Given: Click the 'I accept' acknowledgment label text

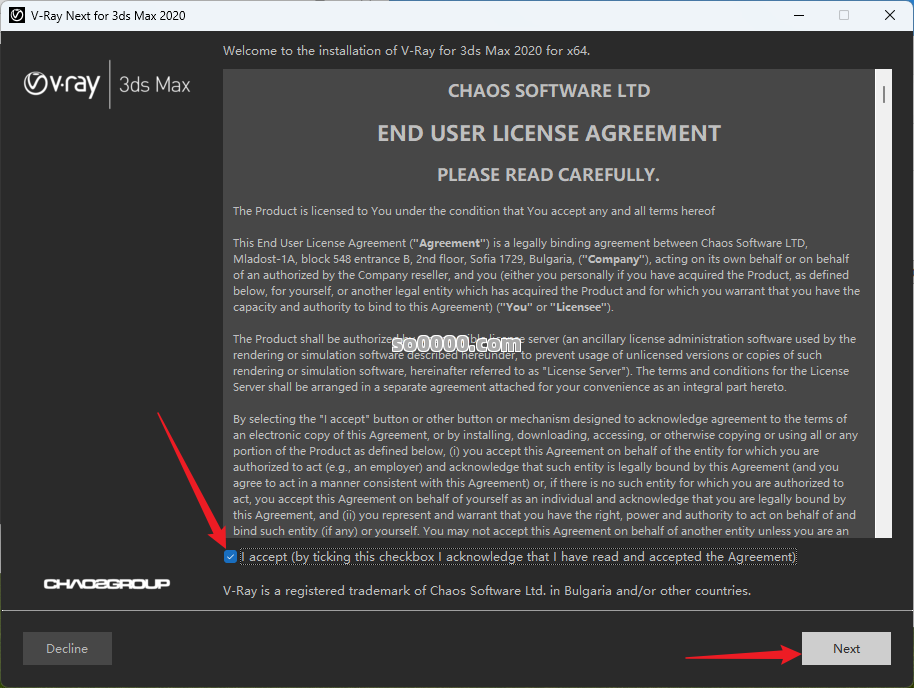Looking at the screenshot, I should click(518, 557).
